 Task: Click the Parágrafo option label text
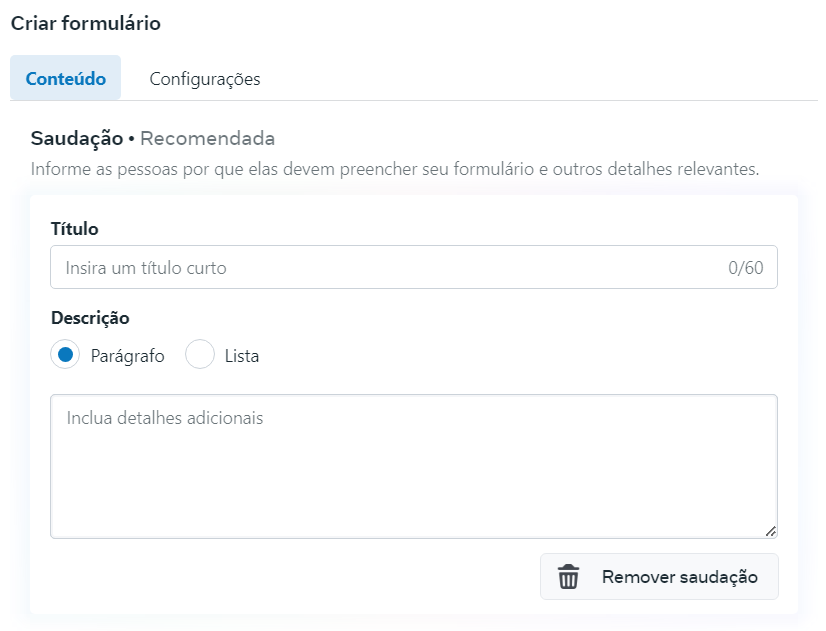pos(127,355)
